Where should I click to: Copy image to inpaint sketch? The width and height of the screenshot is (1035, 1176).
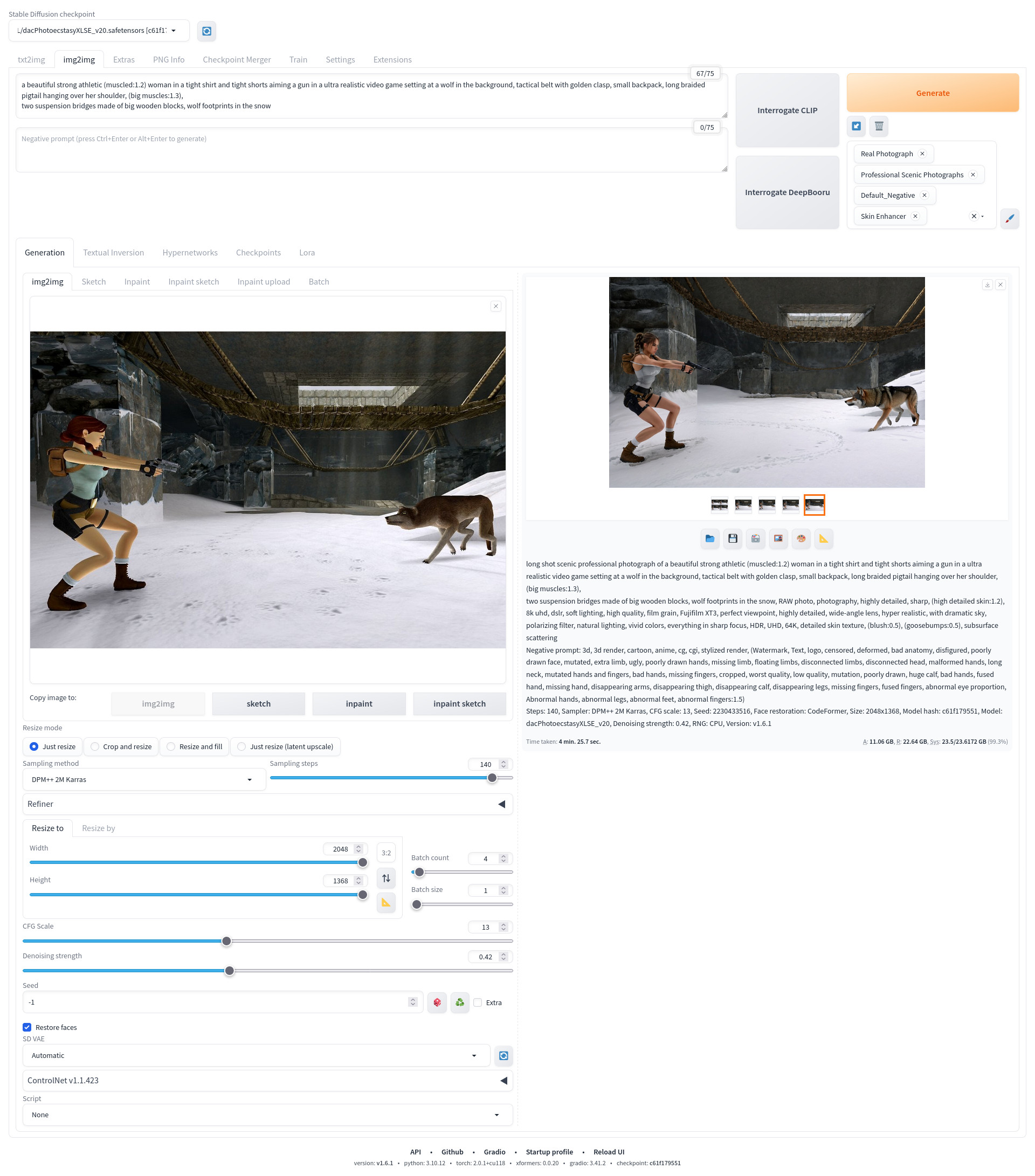[459, 704]
